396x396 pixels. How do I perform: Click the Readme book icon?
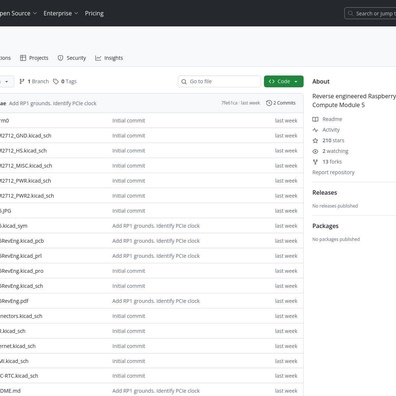pos(315,119)
